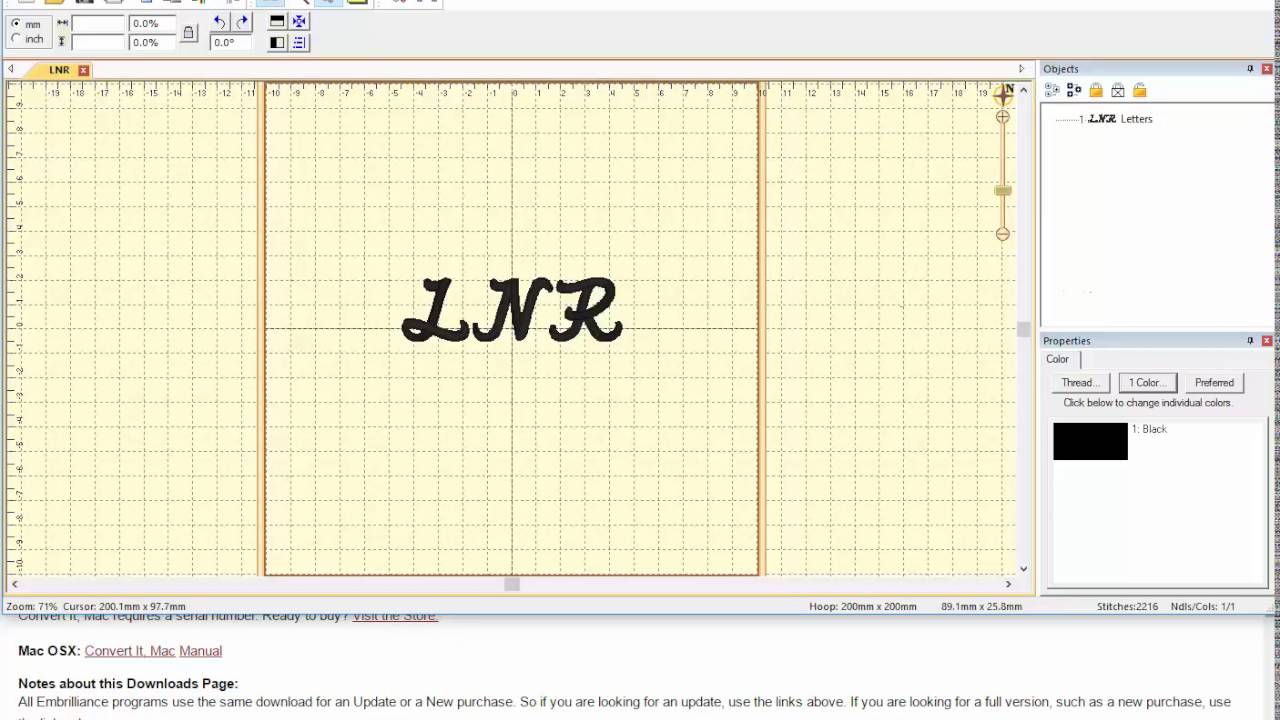Close the Objects panel
This screenshot has height=720, width=1280.
(x=1267, y=69)
